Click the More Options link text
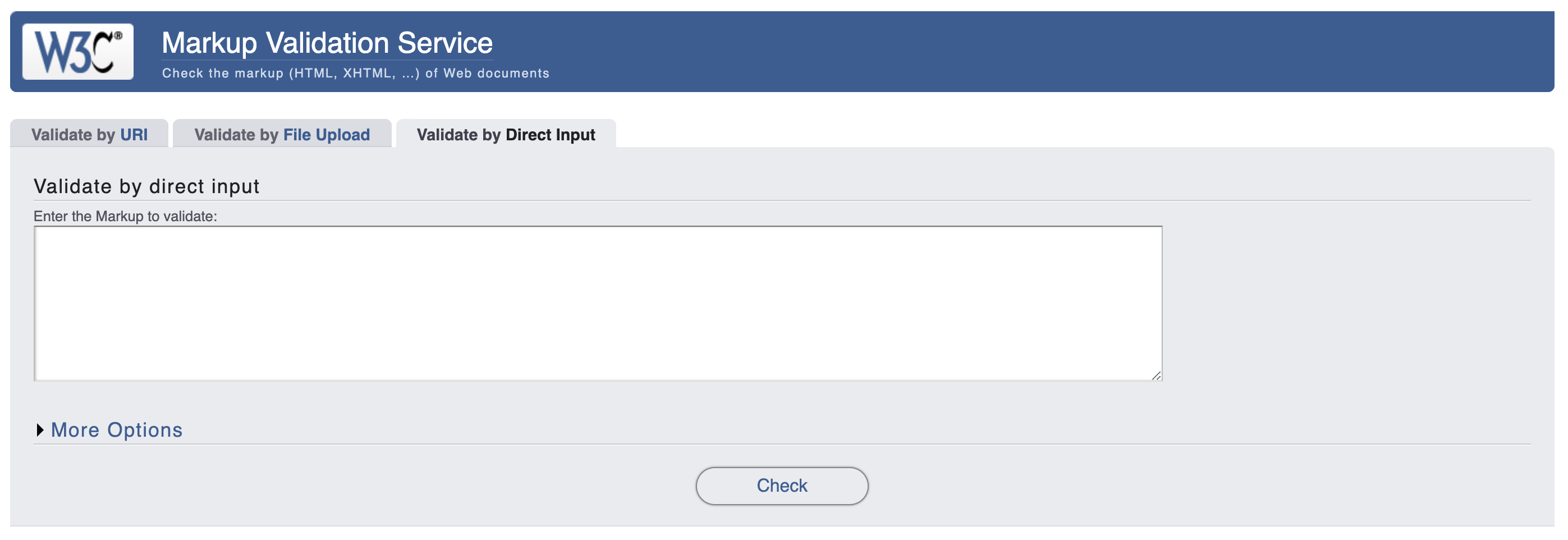Viewport: 1568px width, 540px height. 116,430
